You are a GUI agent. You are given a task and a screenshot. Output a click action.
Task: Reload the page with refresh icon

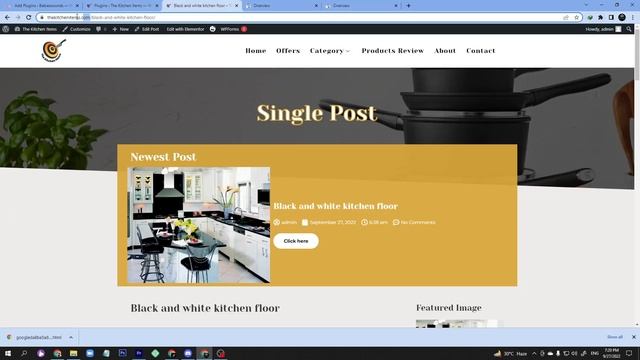click(29, 18)
